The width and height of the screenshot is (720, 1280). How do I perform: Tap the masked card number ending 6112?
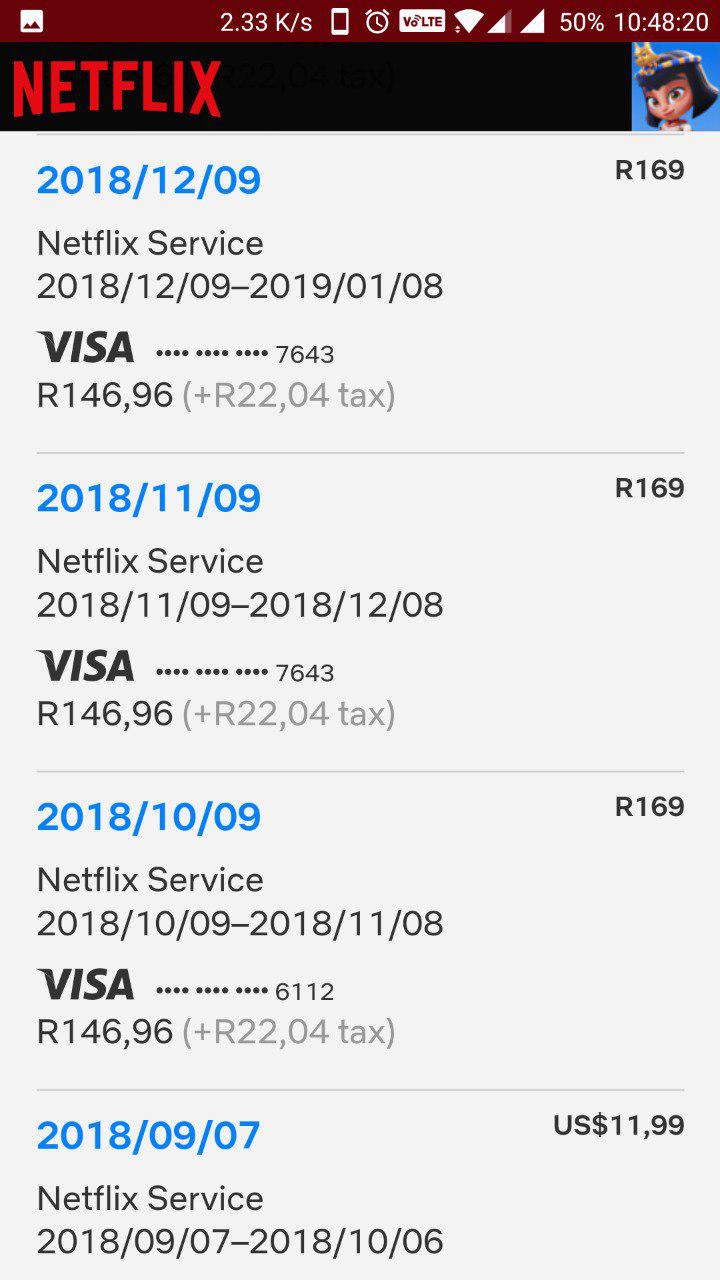pyautogui.click(x=245, y=991)
